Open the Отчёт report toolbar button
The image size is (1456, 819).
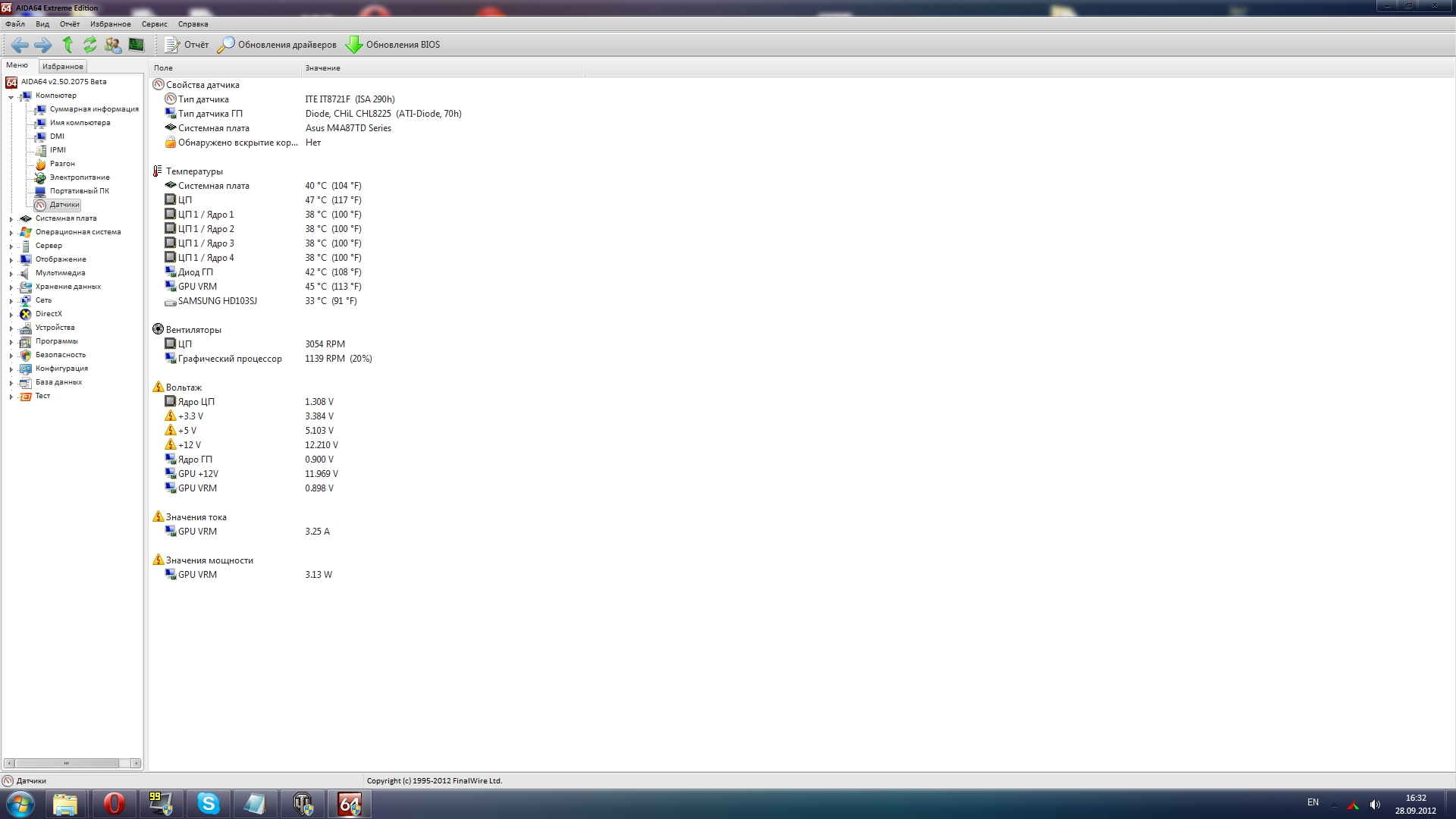point(187,45)
